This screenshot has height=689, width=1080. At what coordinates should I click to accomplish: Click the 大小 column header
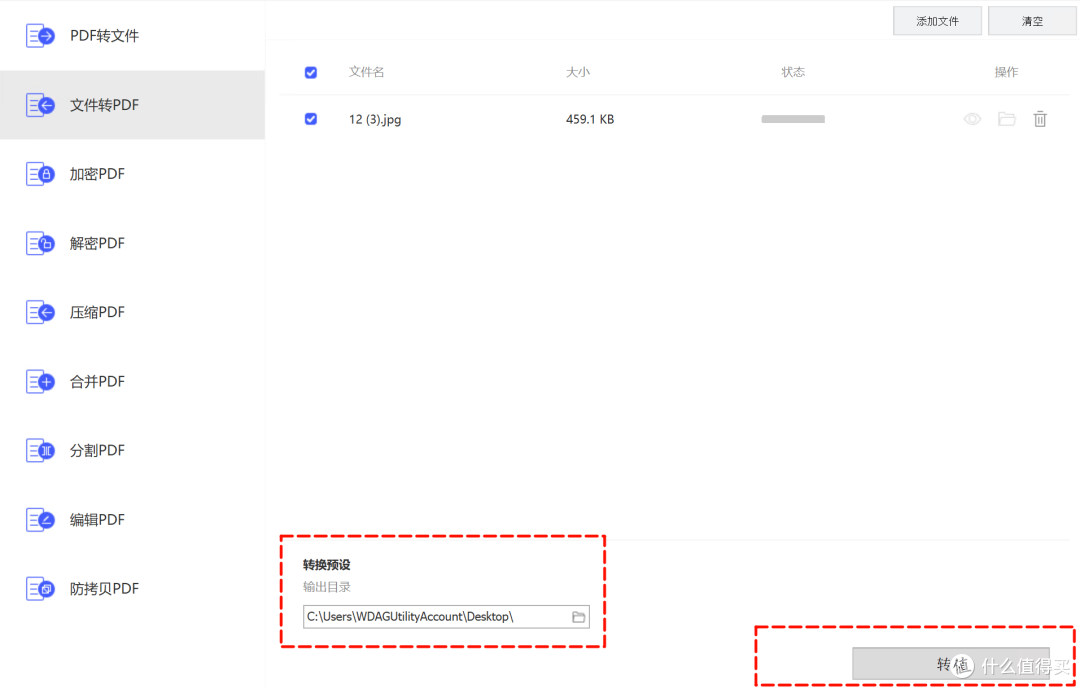(x=578, y=72)
